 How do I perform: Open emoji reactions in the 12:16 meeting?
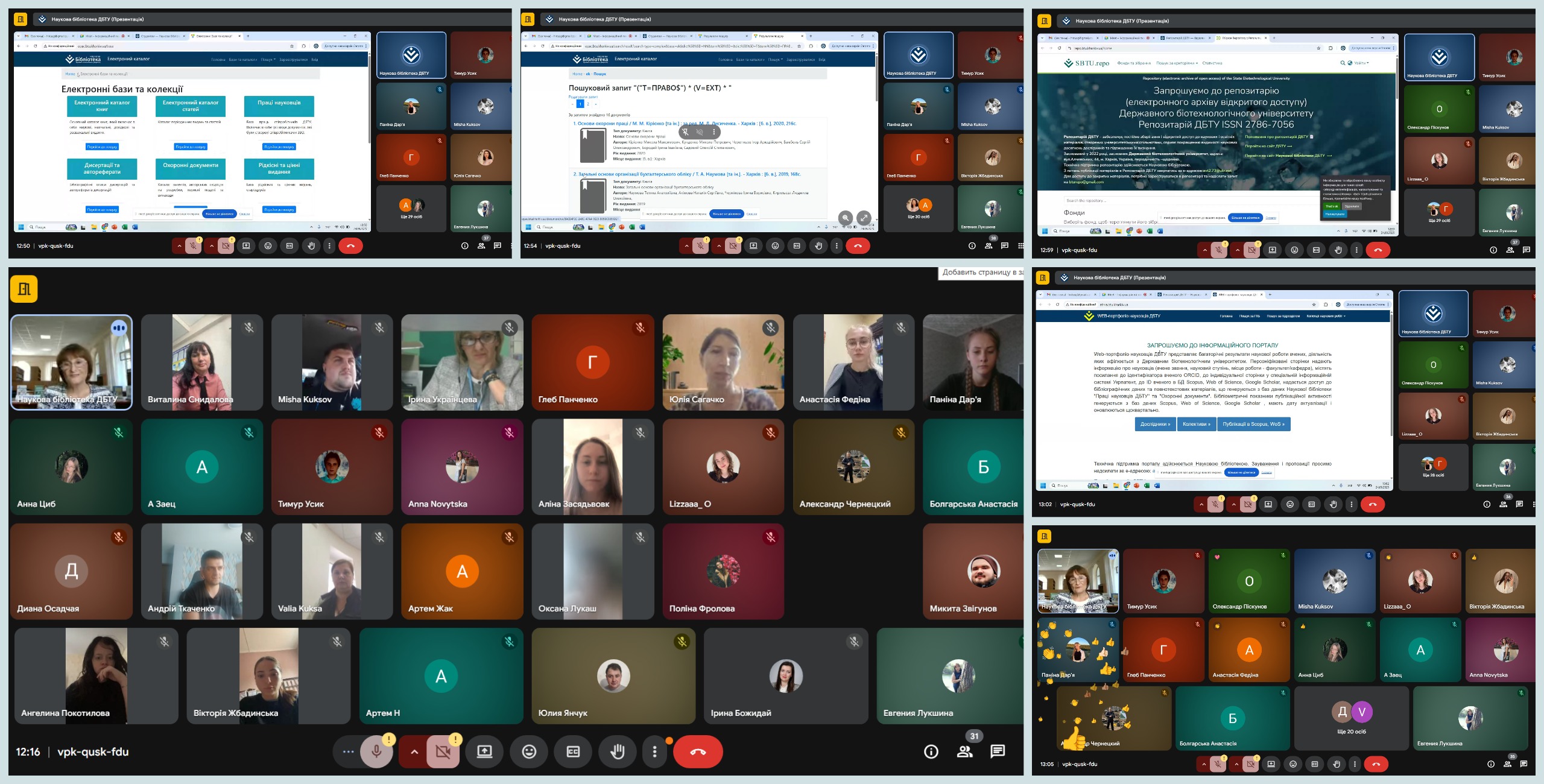pos(529,751)
